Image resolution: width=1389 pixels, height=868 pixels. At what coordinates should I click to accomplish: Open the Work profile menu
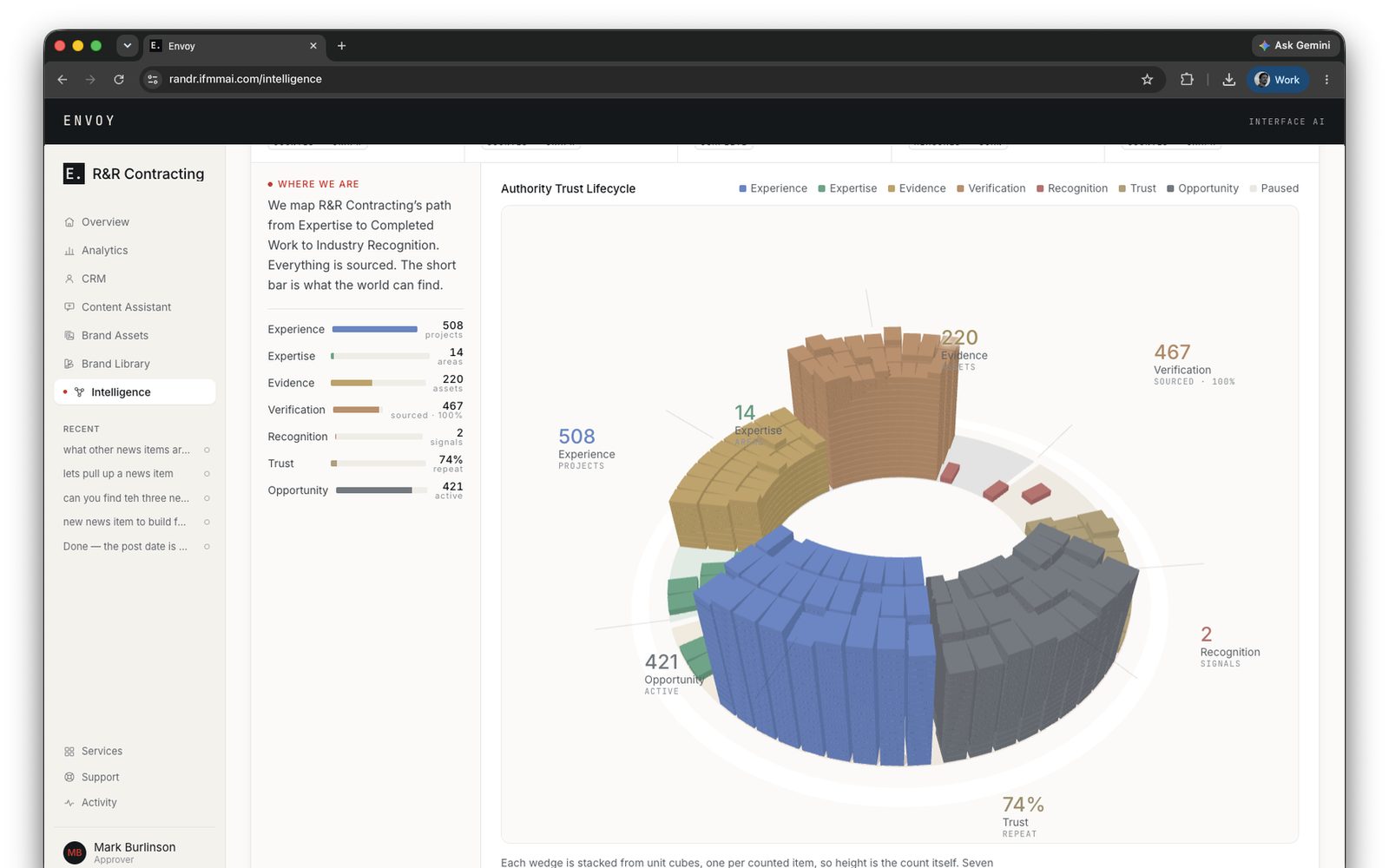(x=1278, y=79)
